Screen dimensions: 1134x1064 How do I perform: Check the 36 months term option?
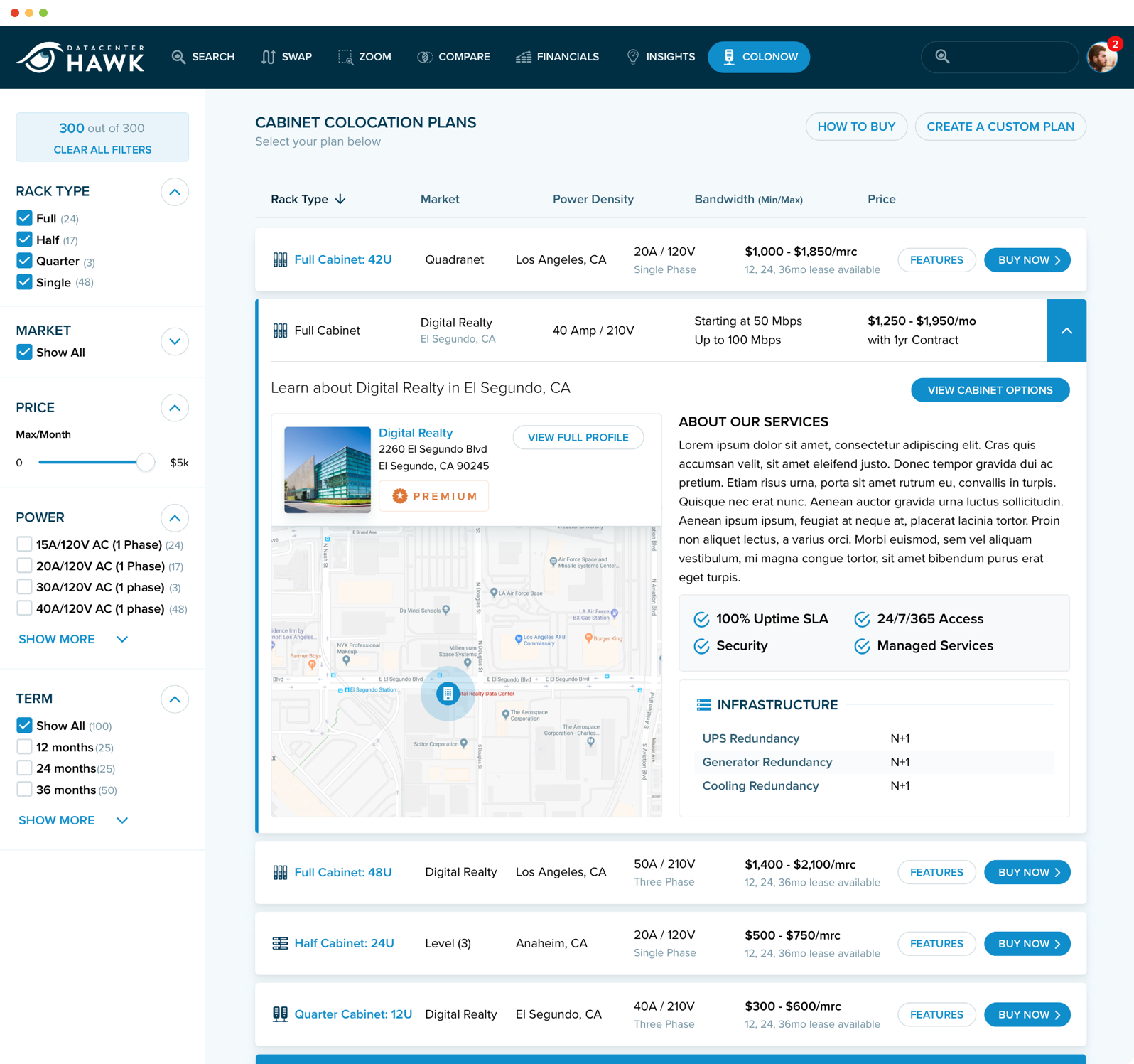pyautogui.click(x=24, y=790)
